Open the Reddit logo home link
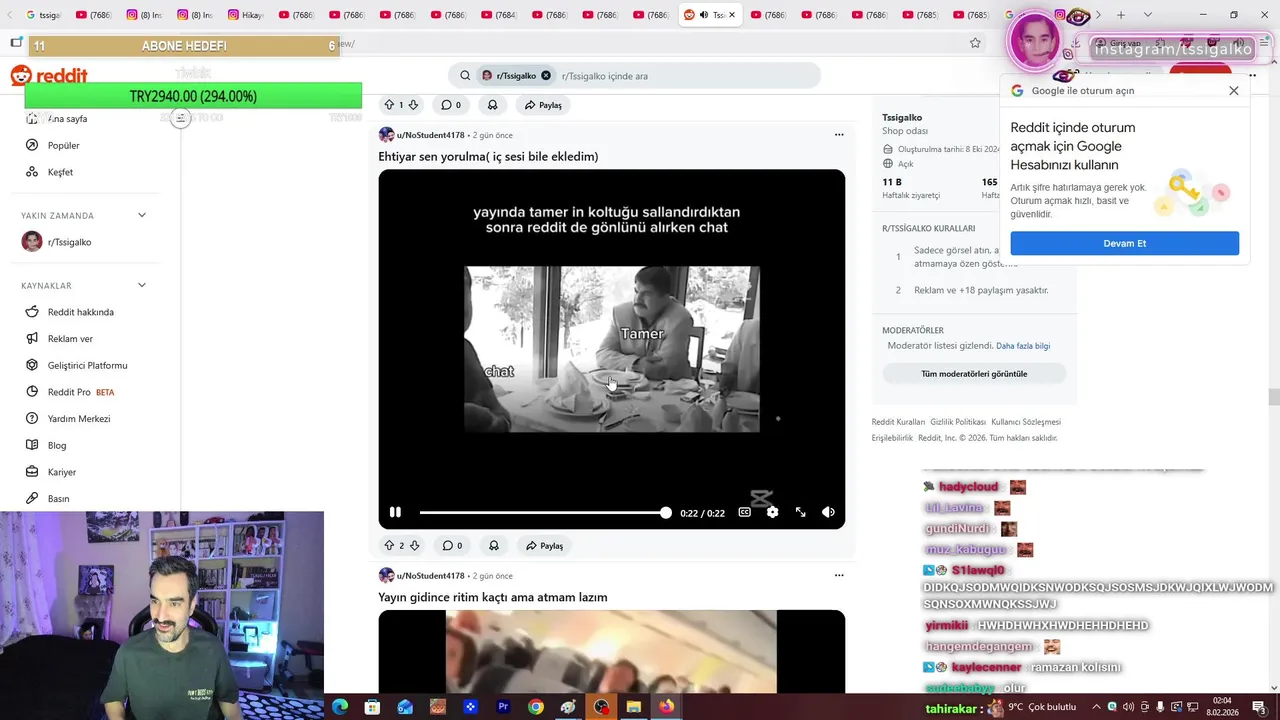 pos(49,76)
